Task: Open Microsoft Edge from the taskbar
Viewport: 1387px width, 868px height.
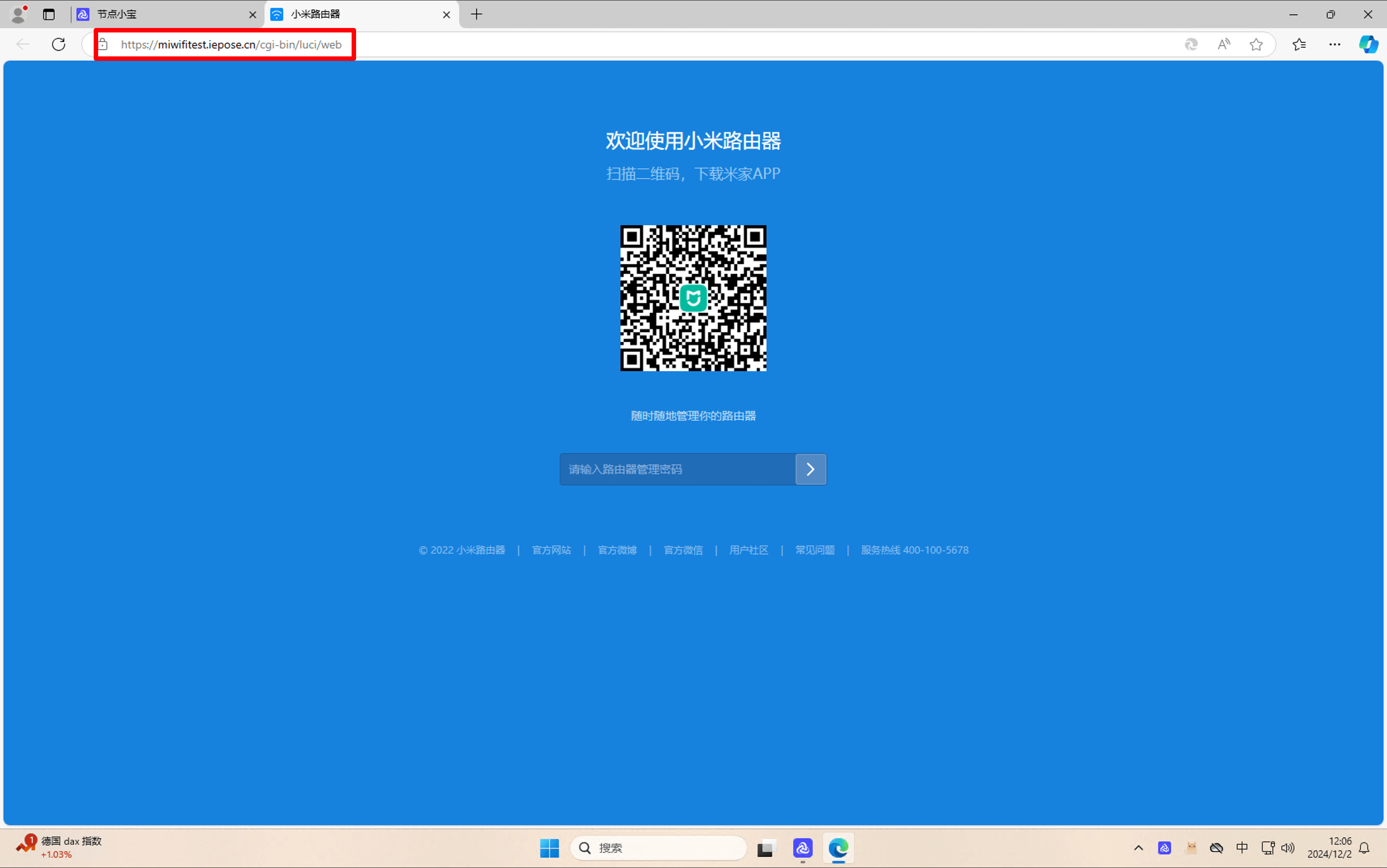Action: click(x=838, y=848)
